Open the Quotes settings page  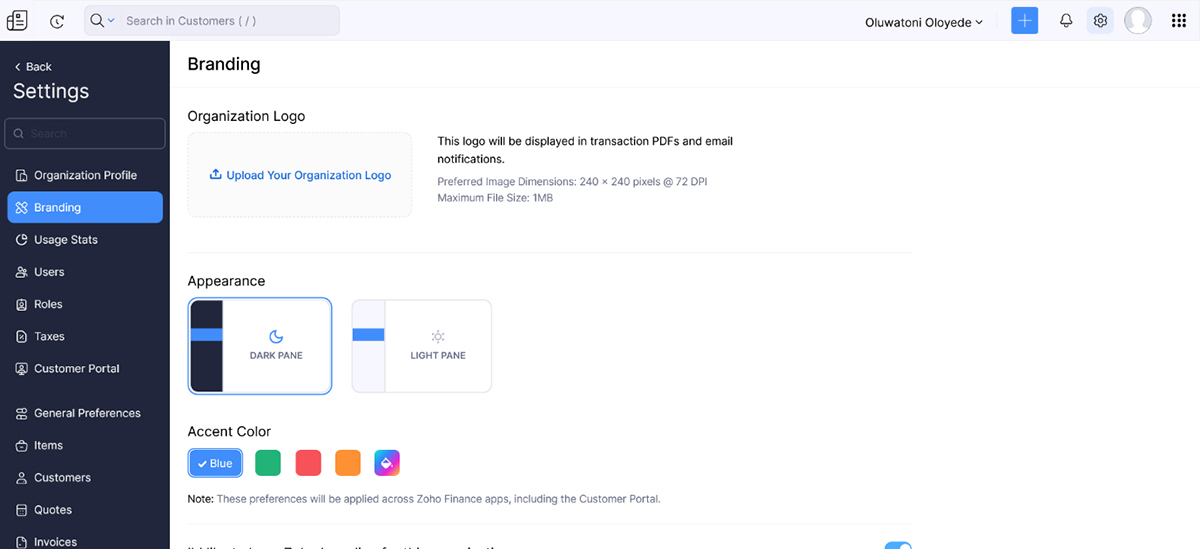point(85,509)
